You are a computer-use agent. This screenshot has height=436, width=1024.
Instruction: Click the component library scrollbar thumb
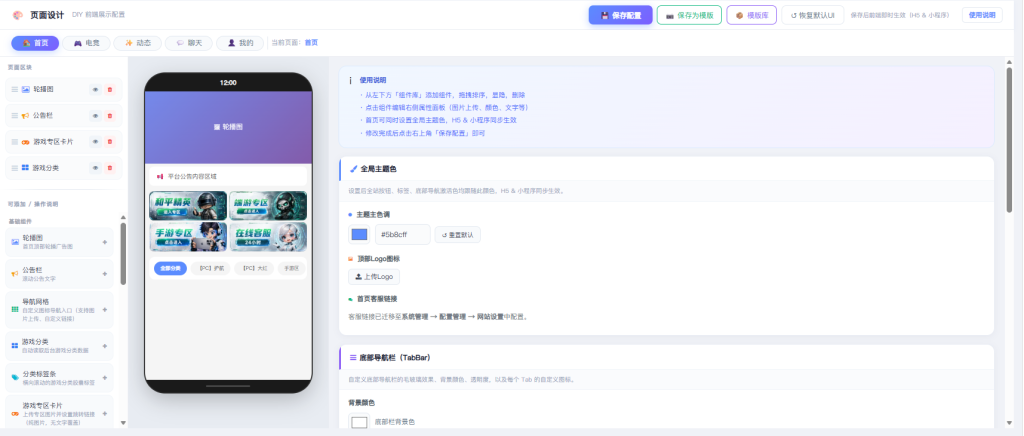pyautogui.click(x=123, y=254)
